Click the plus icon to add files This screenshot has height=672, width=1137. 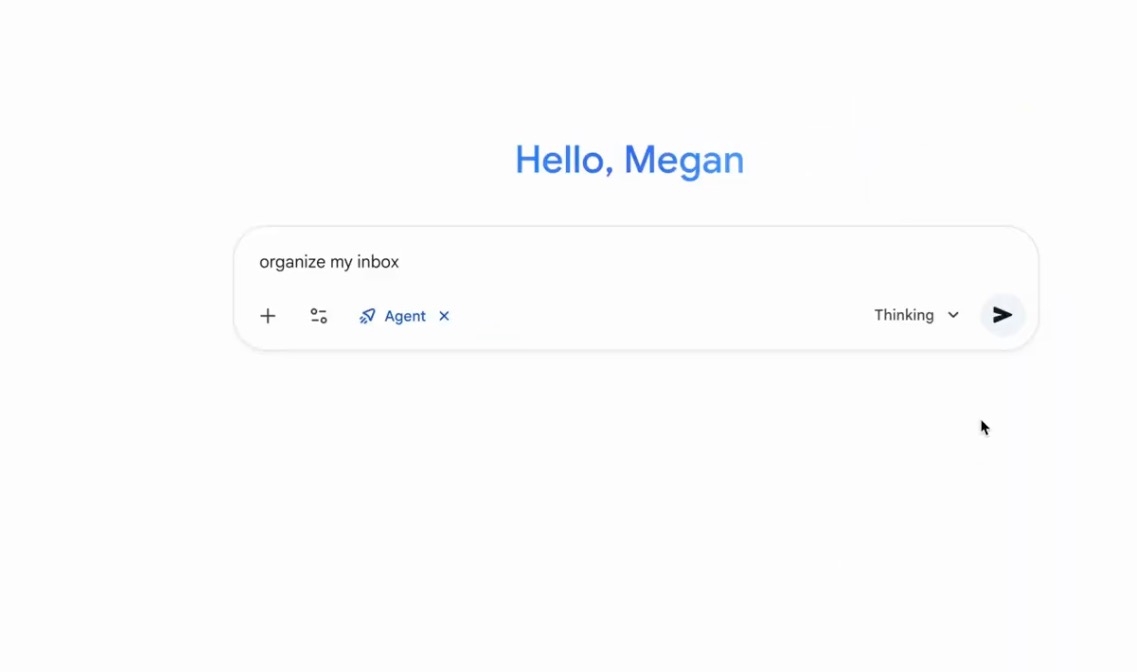click(268, 316)
